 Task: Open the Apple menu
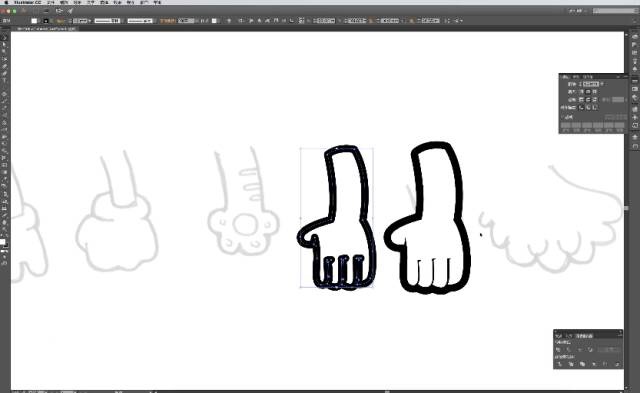pyautogui.click(x=6, y=2)
